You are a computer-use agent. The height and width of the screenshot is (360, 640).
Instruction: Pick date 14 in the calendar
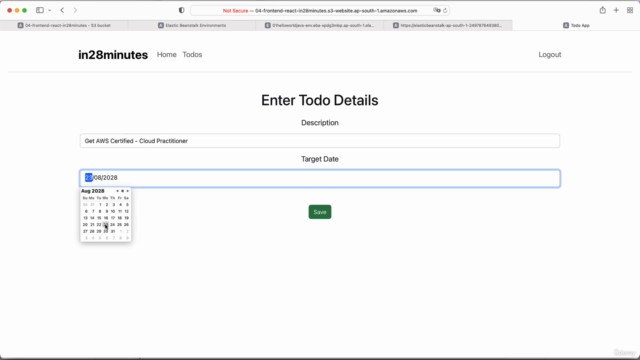coord(92,218)
